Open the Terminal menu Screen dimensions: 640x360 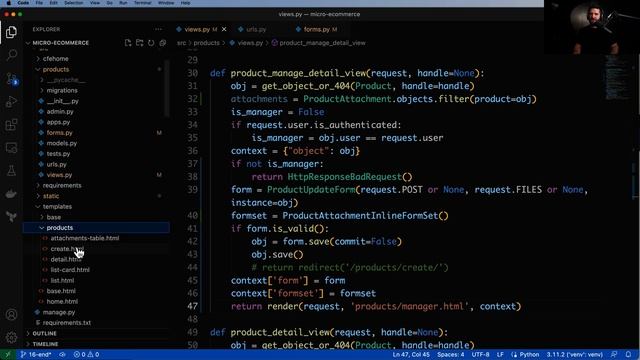142,3
